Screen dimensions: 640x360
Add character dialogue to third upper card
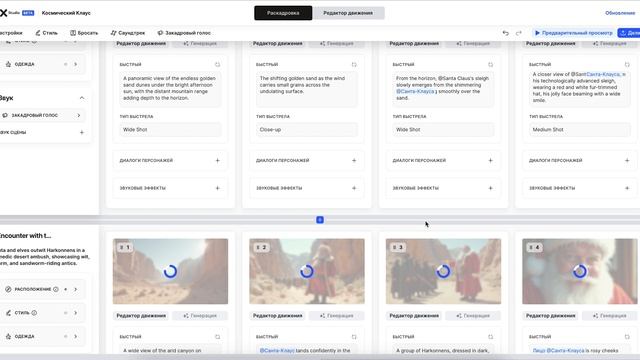coord(490,160)
